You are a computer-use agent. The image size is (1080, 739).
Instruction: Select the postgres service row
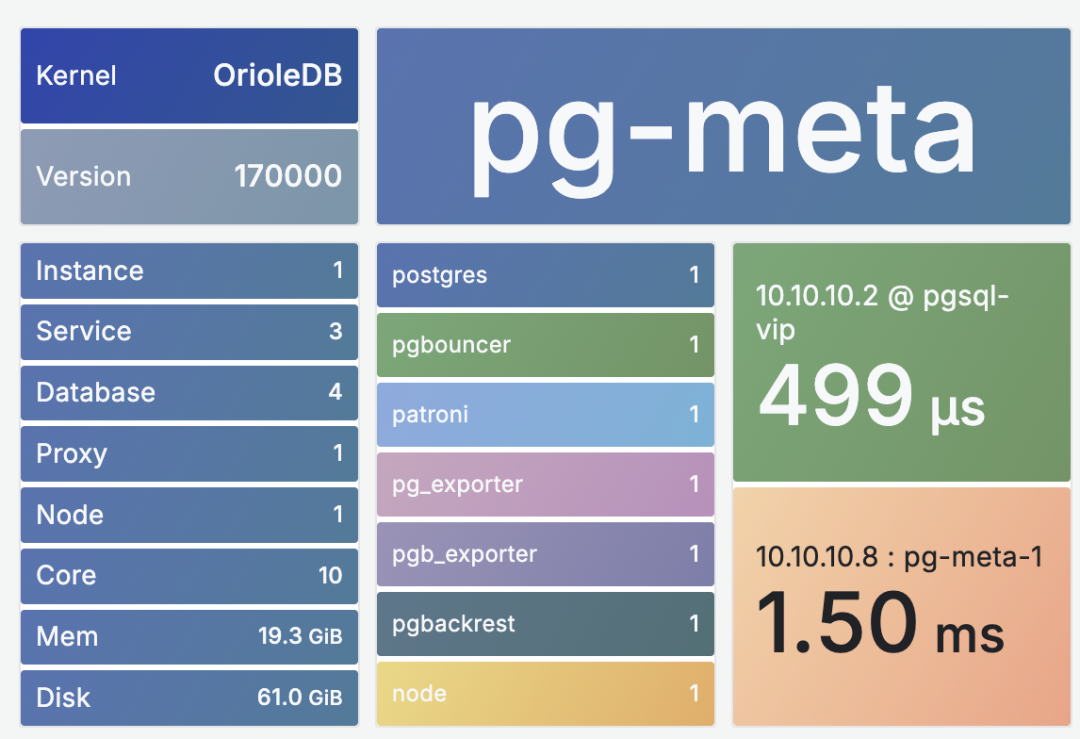546,275
